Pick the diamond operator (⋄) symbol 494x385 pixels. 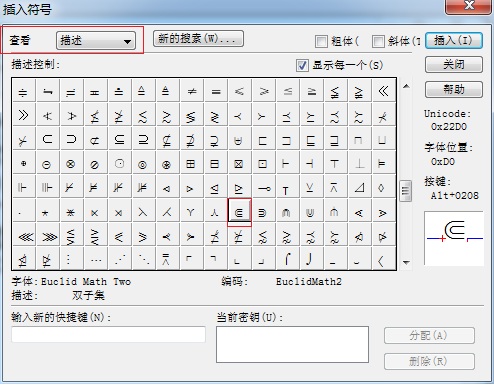point(383,188)
